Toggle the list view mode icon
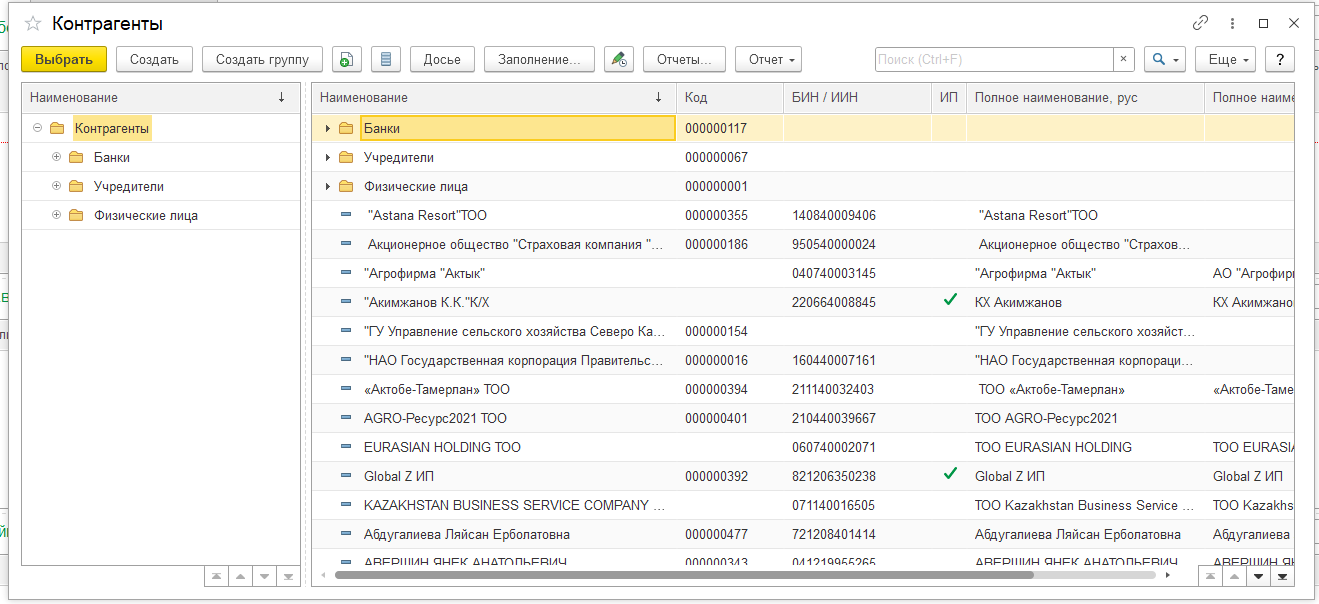Viewport: 1319px width, 604px height. coord(385,60)
